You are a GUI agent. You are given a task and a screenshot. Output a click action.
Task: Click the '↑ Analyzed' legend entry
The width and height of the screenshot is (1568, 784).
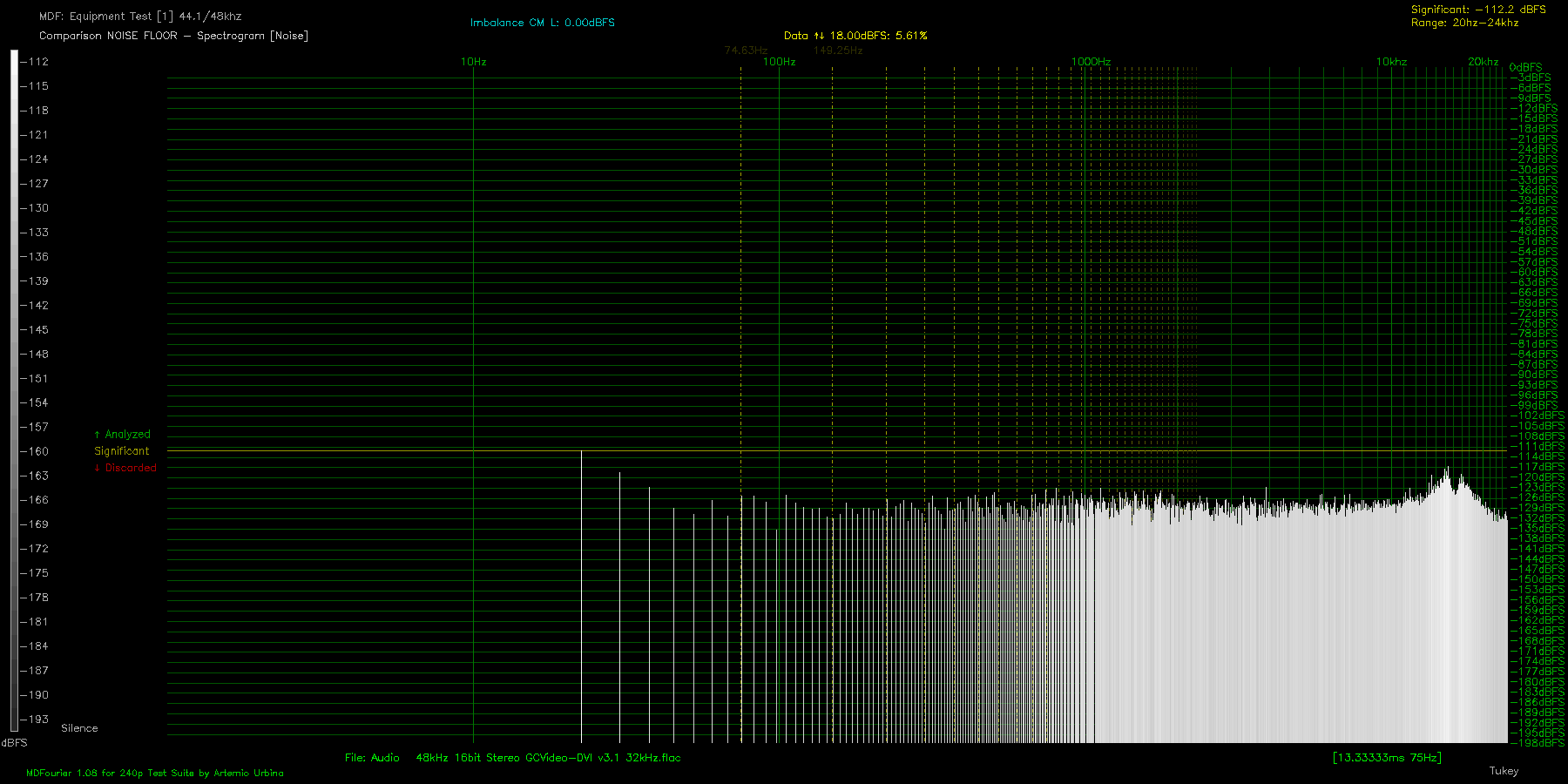pos(122,435)
